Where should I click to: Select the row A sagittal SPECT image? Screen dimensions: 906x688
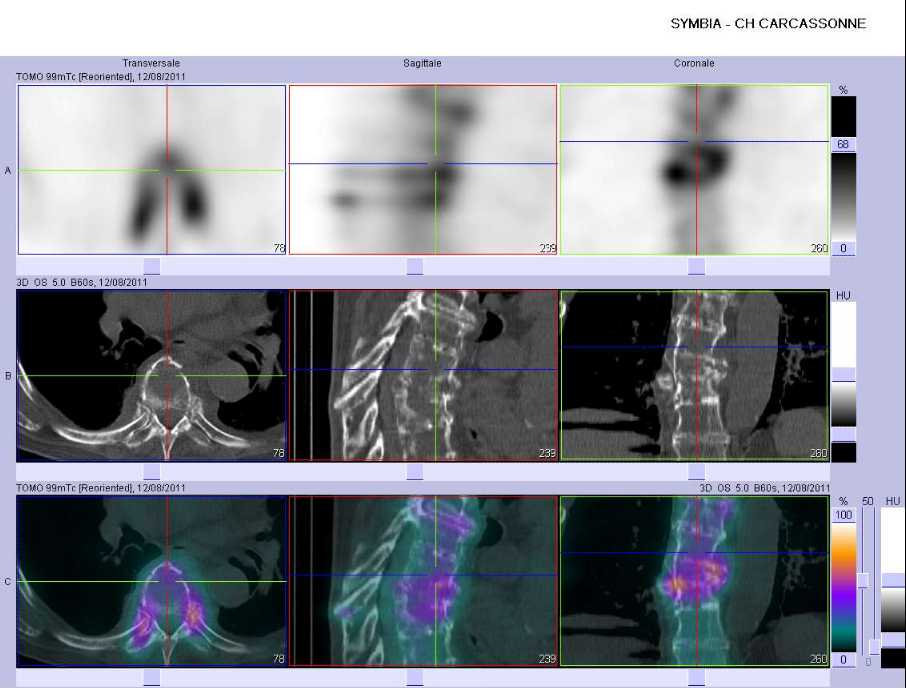[423, 170]
